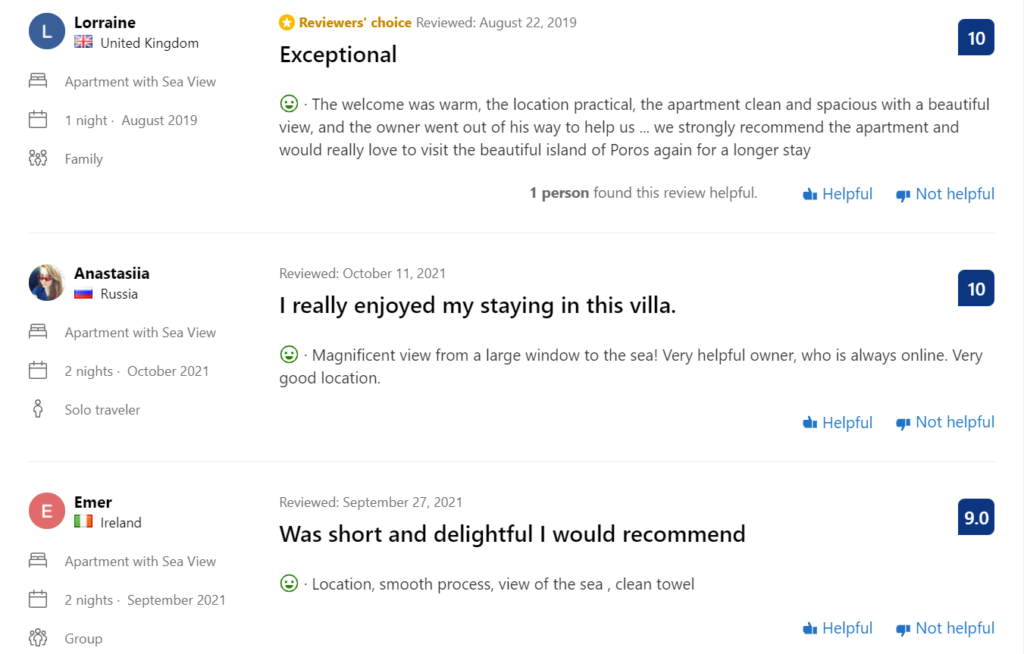Viewport: 1024px width, 654px height.
Task: Open Anastasiia's profile photo
Action: pos(47,282)
